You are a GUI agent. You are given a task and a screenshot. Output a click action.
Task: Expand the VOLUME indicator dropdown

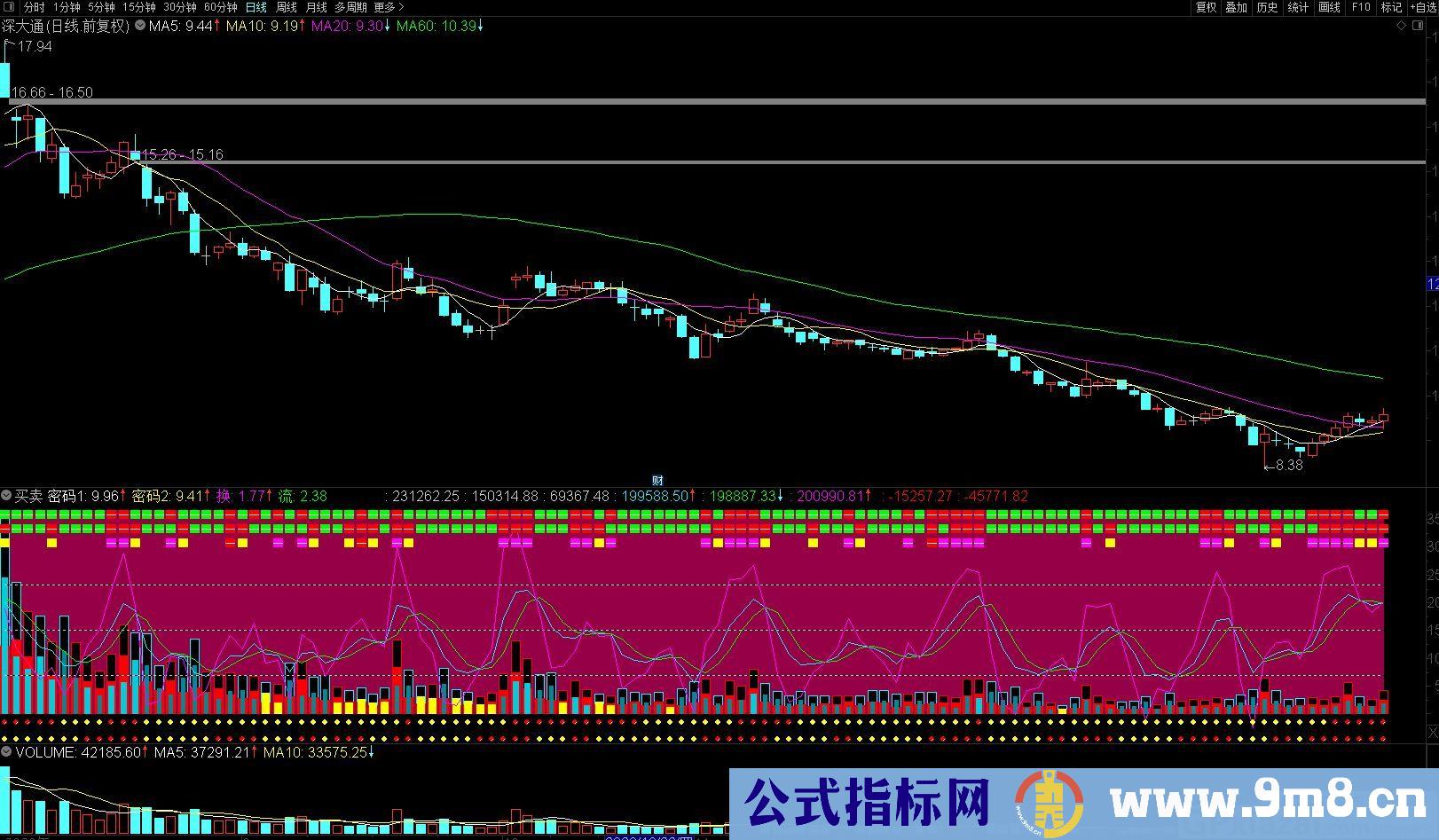click(6, 752)
